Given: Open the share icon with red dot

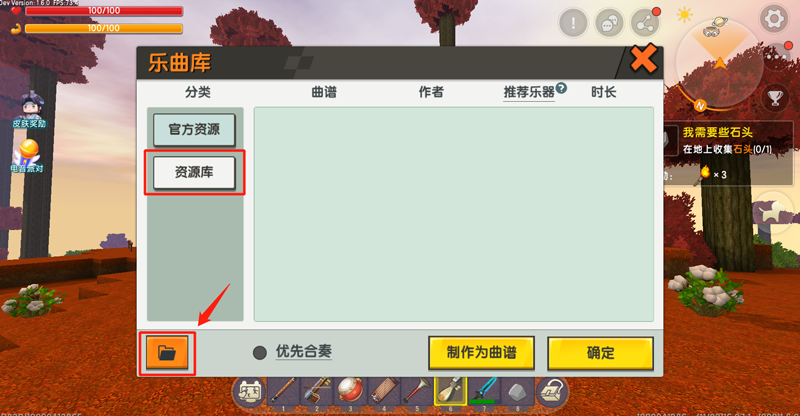Looking at the screenshot, I should [x=645, y=23].
